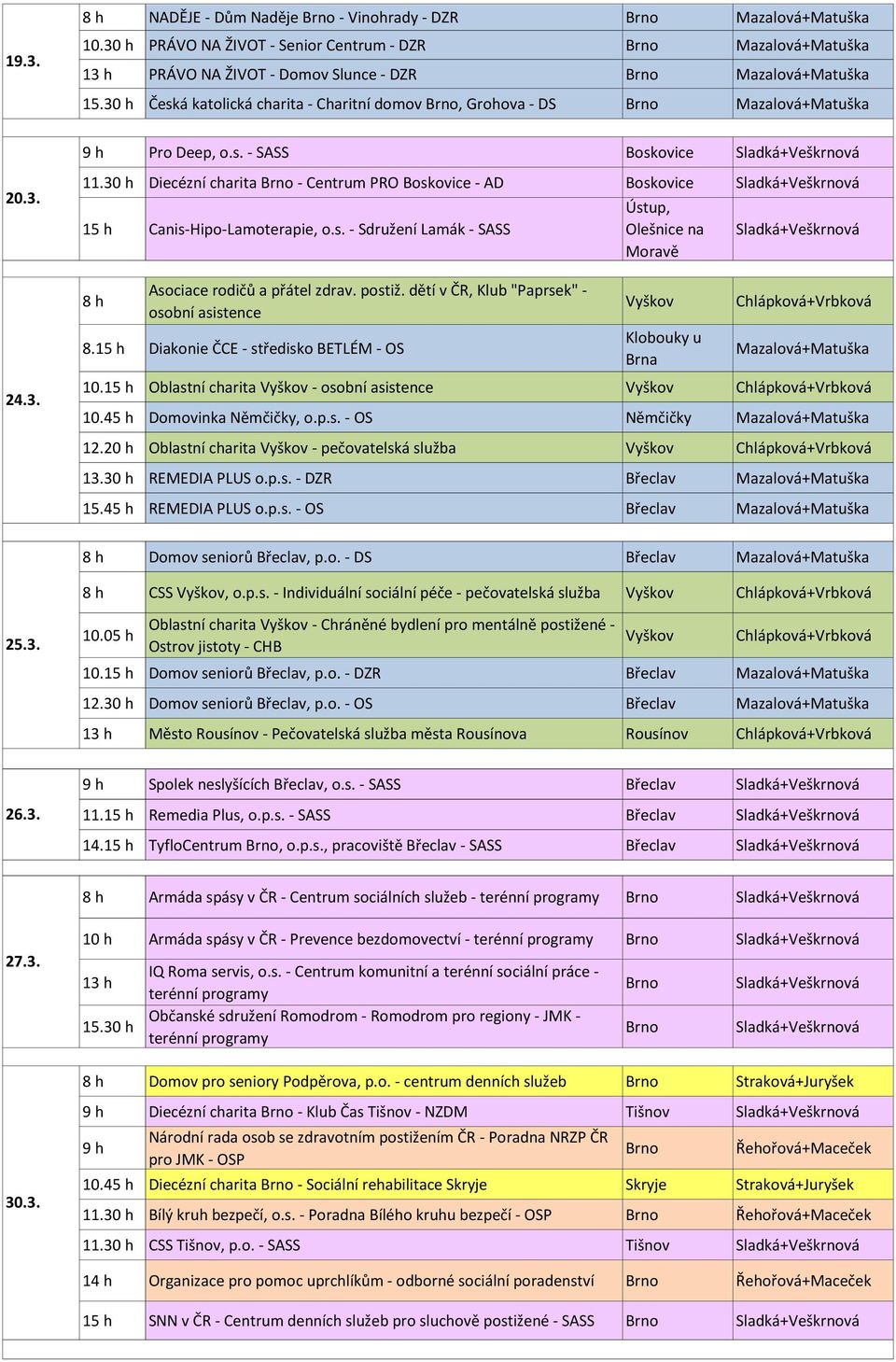
Task: Click 'Mazalová+Matuška' in the Klobouky u Brna row
Action: [x=802, y=348]
